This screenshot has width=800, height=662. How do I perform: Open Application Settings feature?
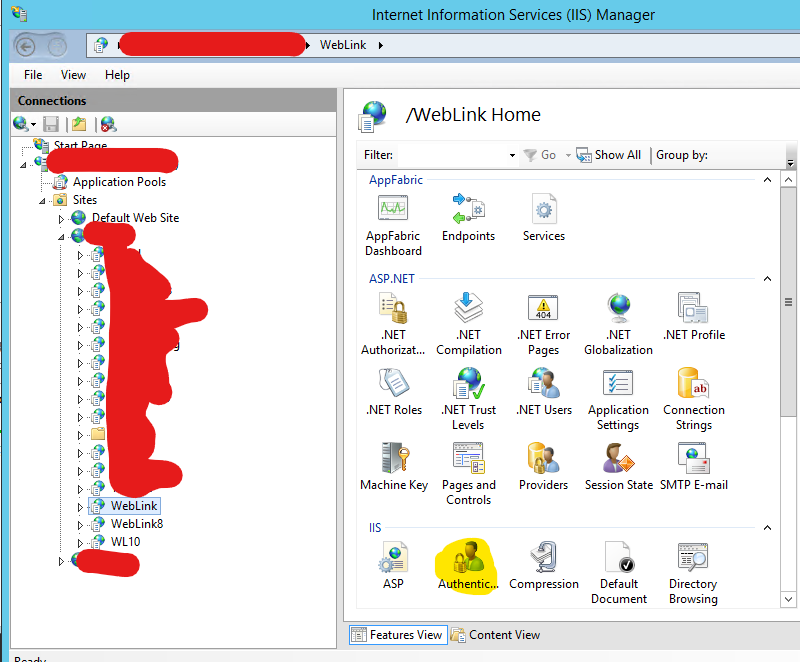click(618, 399)
